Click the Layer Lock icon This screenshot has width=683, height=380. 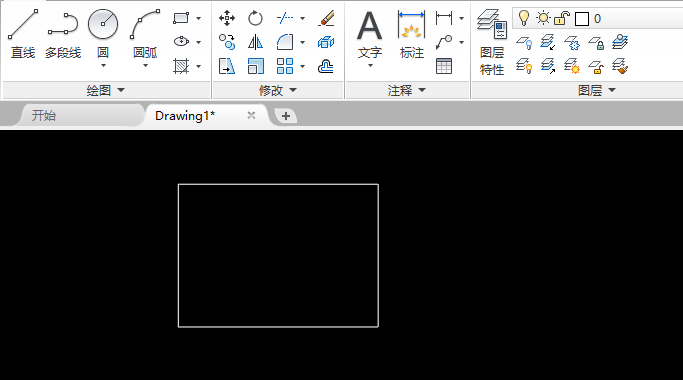[x=596, y=42]
